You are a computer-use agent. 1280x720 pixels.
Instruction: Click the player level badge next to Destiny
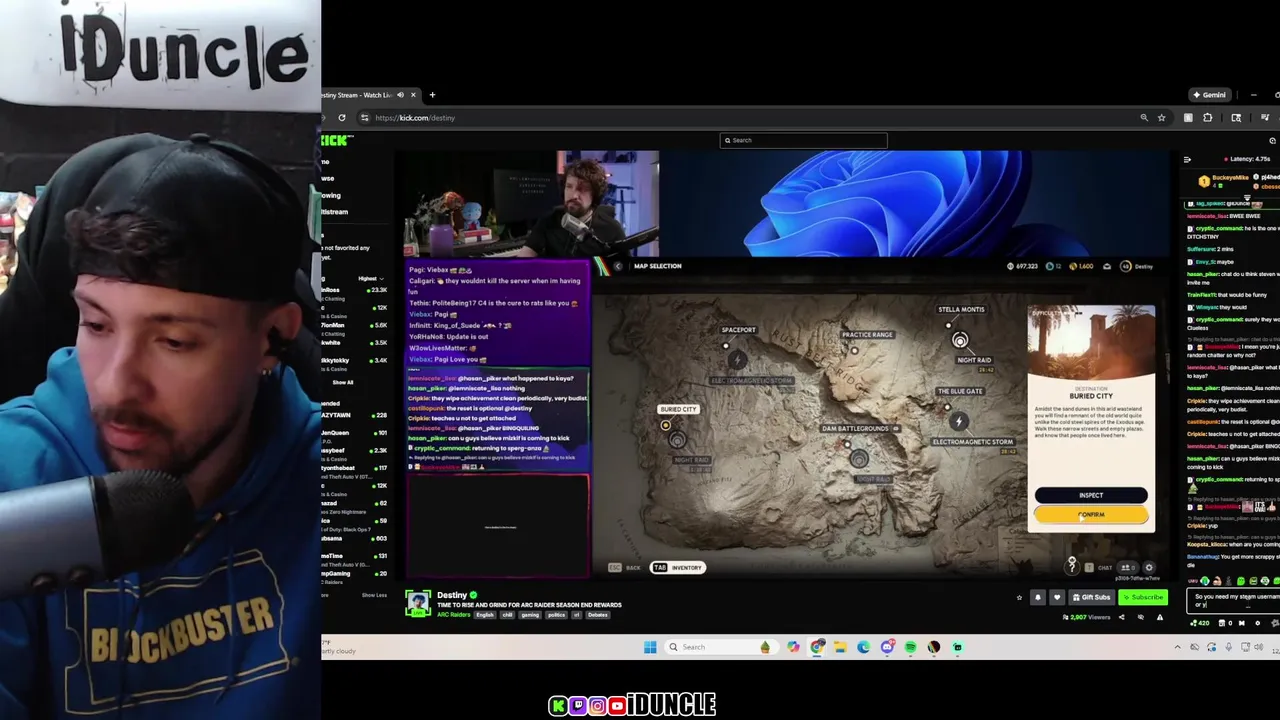[1126, 266]
